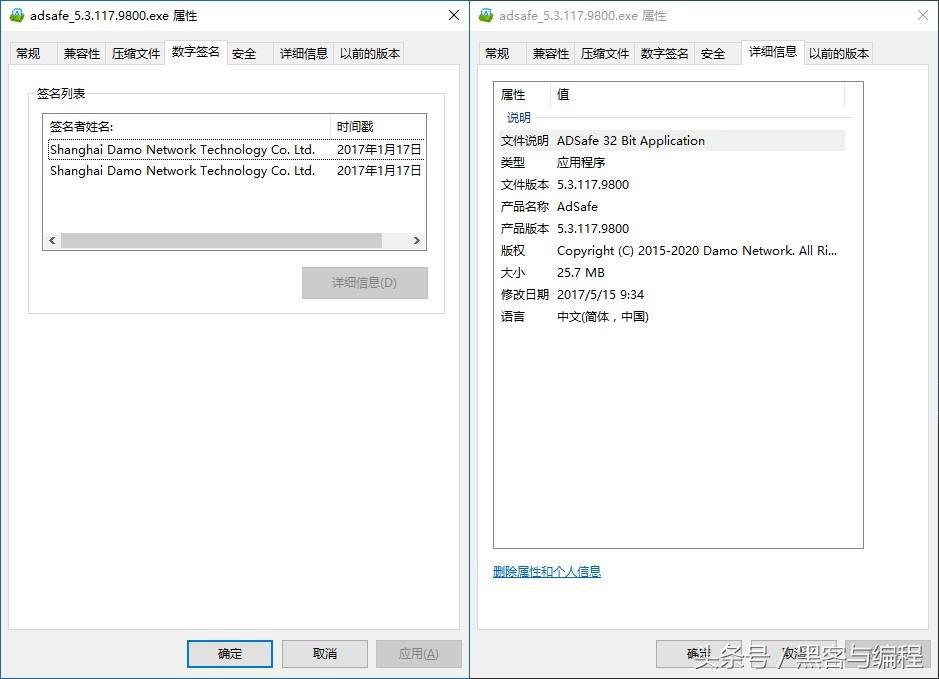Screen dimensions: 939x679
Task: Open the 兼容性 tab in left window
Action: [82, 53]
